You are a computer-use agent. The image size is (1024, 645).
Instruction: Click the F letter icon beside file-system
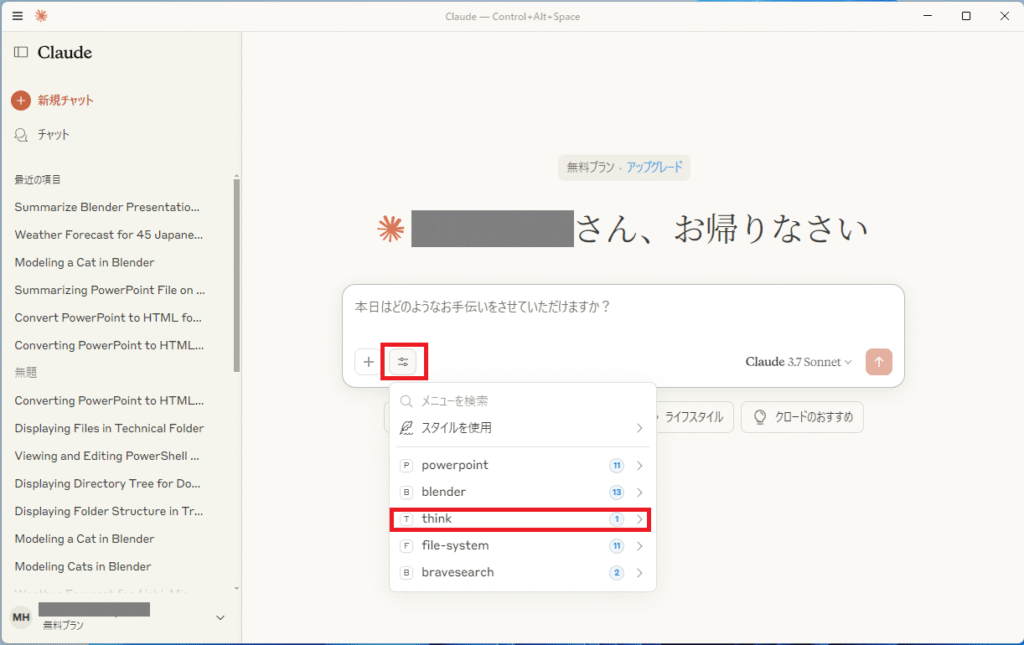coord(406,546)
